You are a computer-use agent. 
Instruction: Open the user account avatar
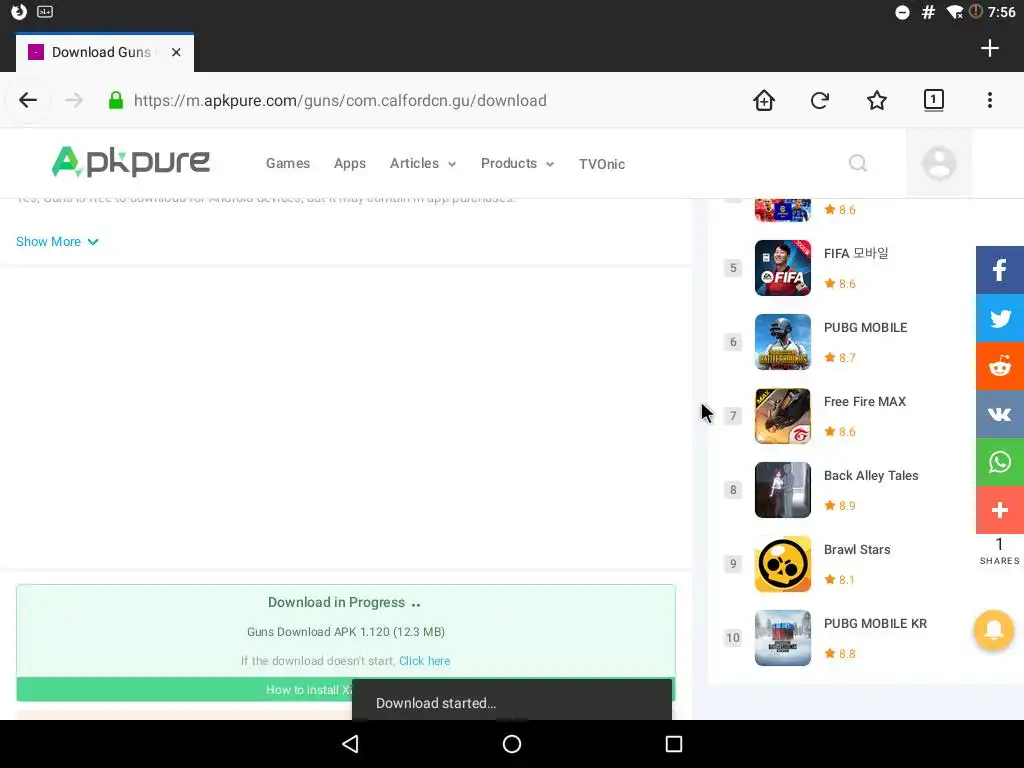[938, 163]
